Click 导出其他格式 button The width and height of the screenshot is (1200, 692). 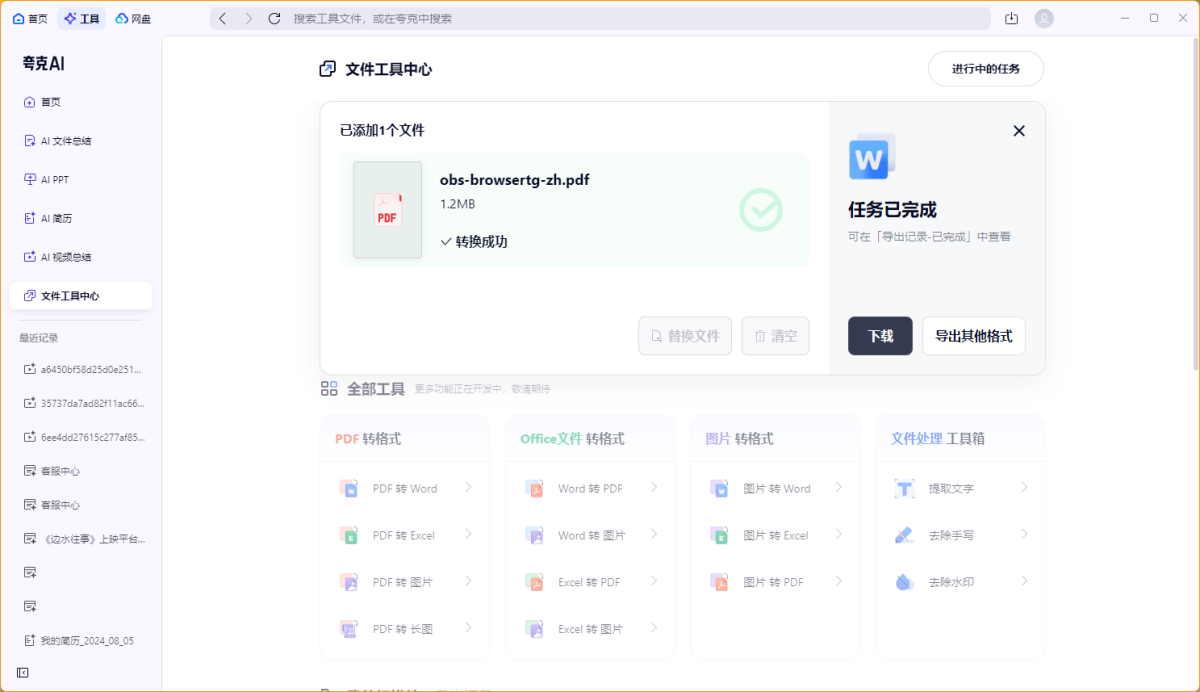click(x=973, y=336)
